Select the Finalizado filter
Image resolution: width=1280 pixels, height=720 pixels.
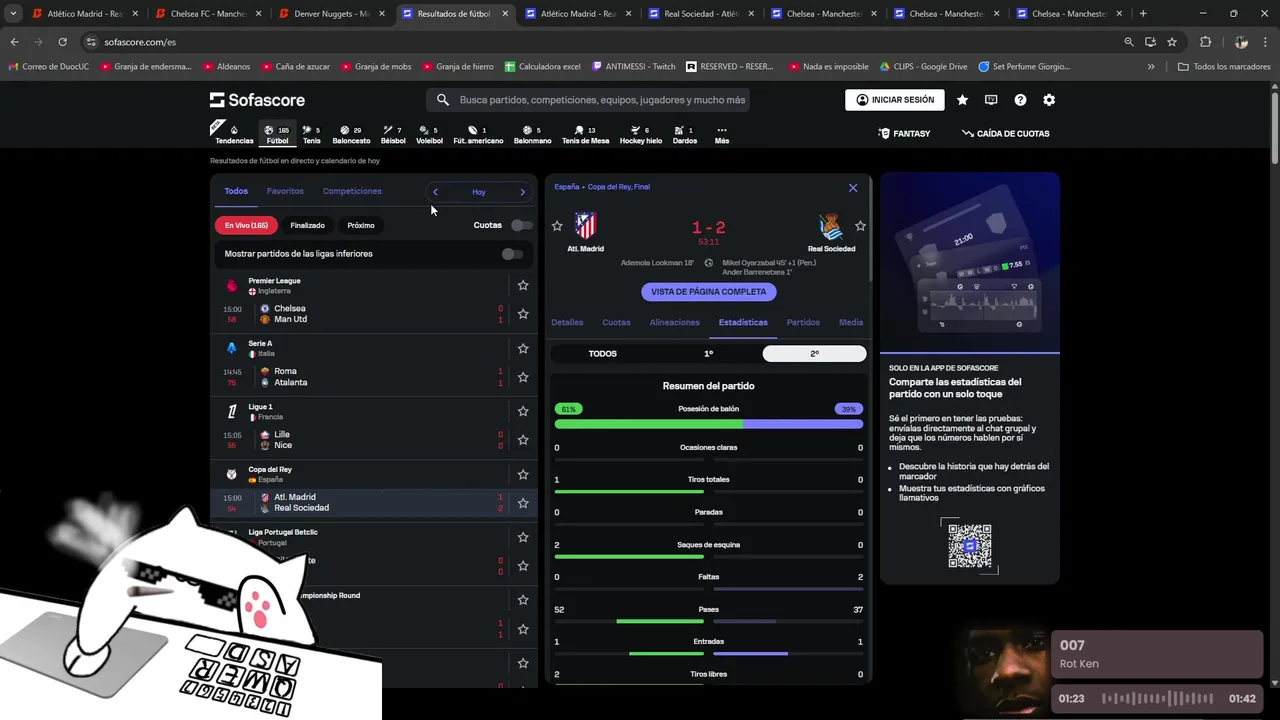click(x=308, y=225)
